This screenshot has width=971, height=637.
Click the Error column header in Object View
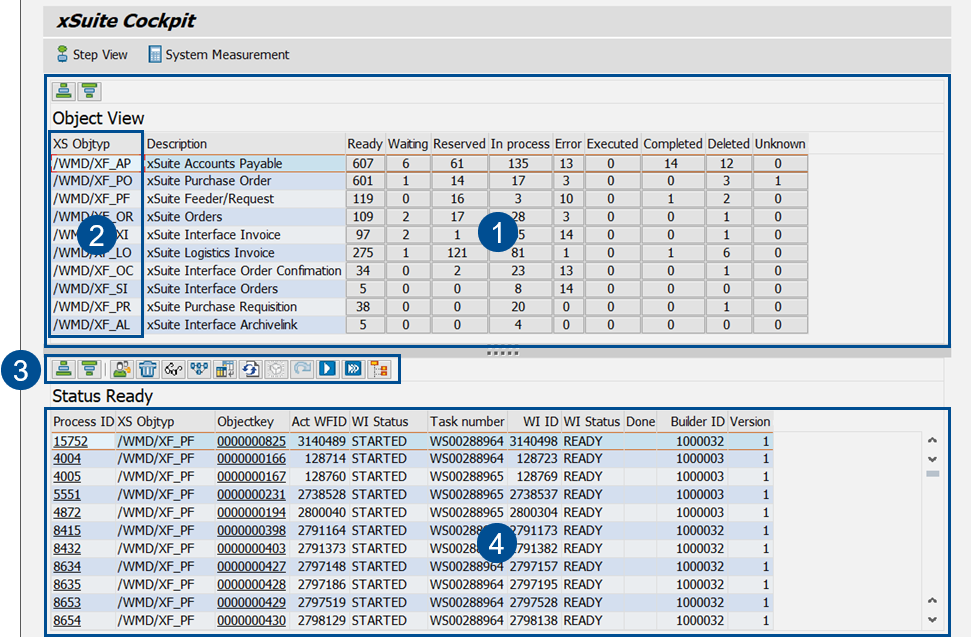pyautogui.click(x=568, y=144)
